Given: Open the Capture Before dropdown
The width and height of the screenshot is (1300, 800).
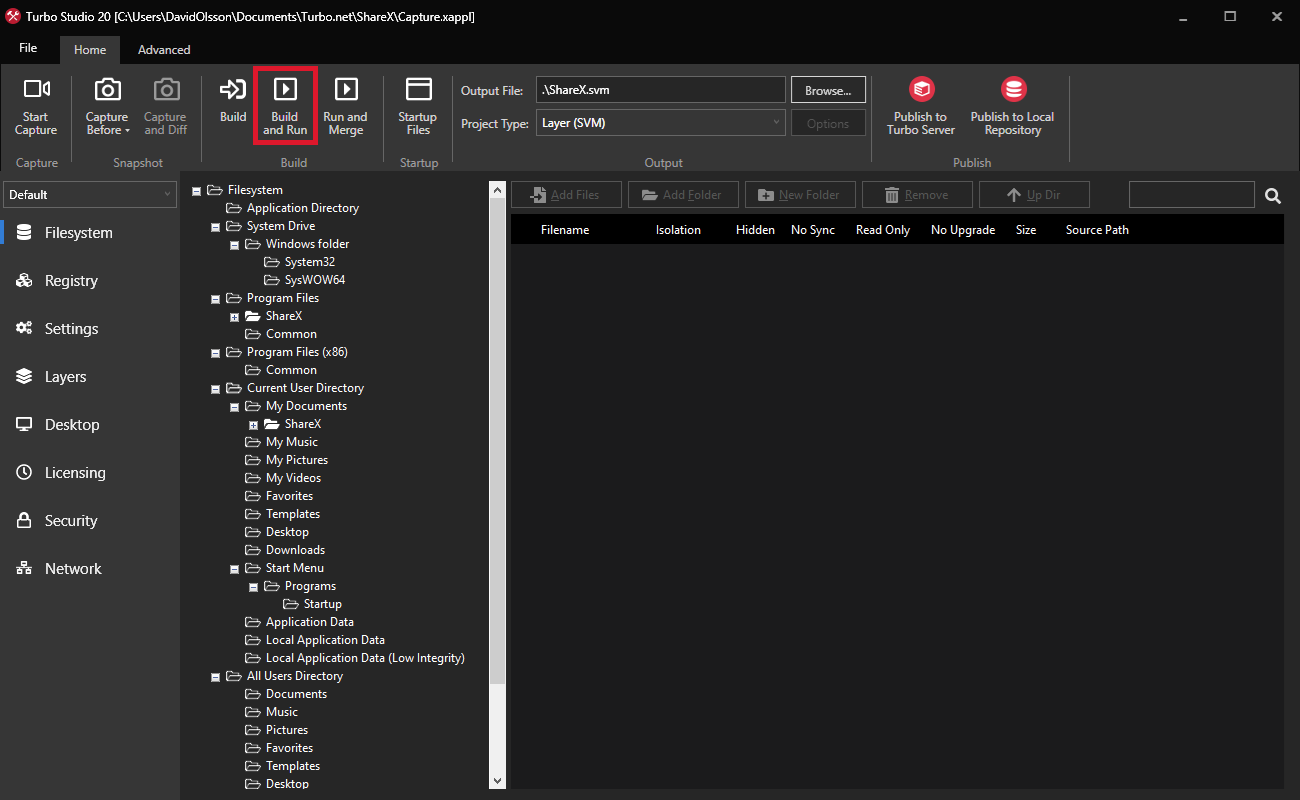Looking at the screenshot, I should tap(106, 105).
